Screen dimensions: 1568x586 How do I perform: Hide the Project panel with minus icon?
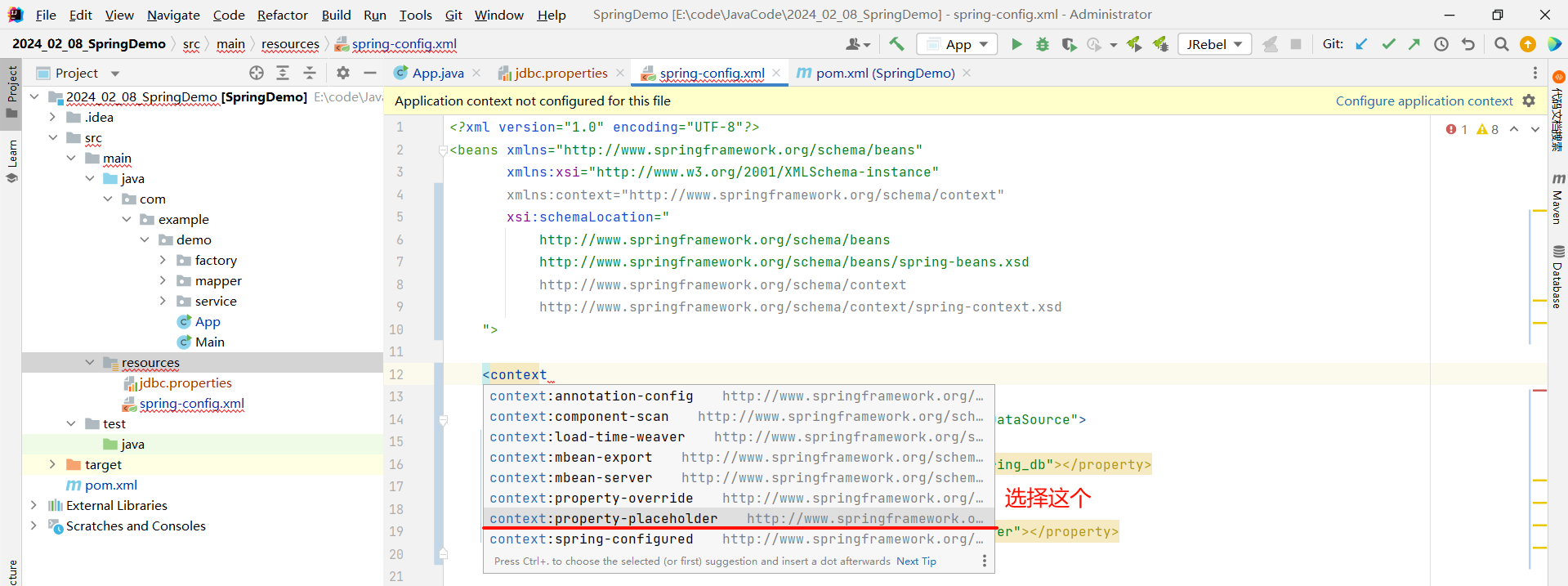coord(370,73)
